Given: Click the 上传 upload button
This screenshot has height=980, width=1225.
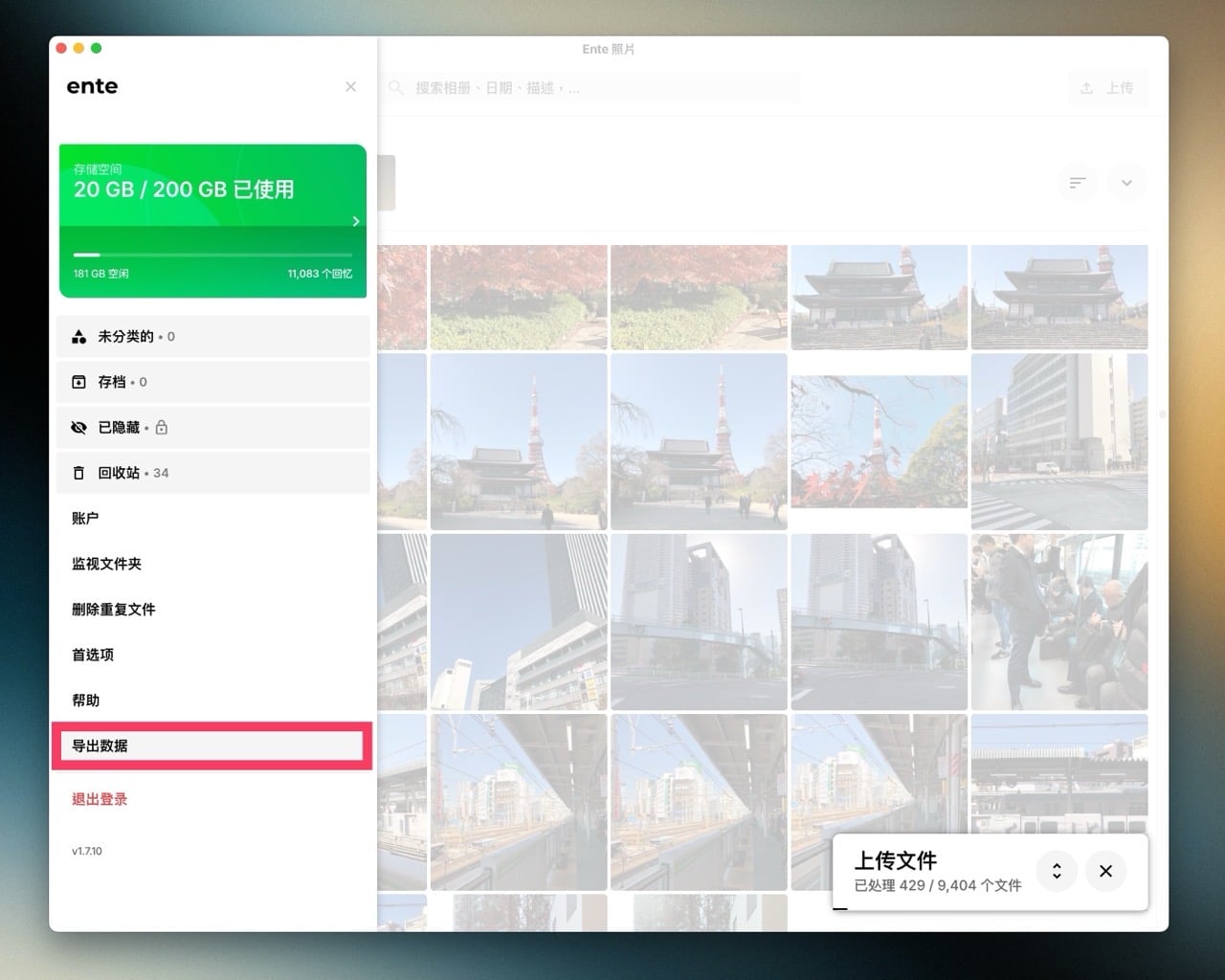Looking at the screenshot, I should (x=1106, y=88).
